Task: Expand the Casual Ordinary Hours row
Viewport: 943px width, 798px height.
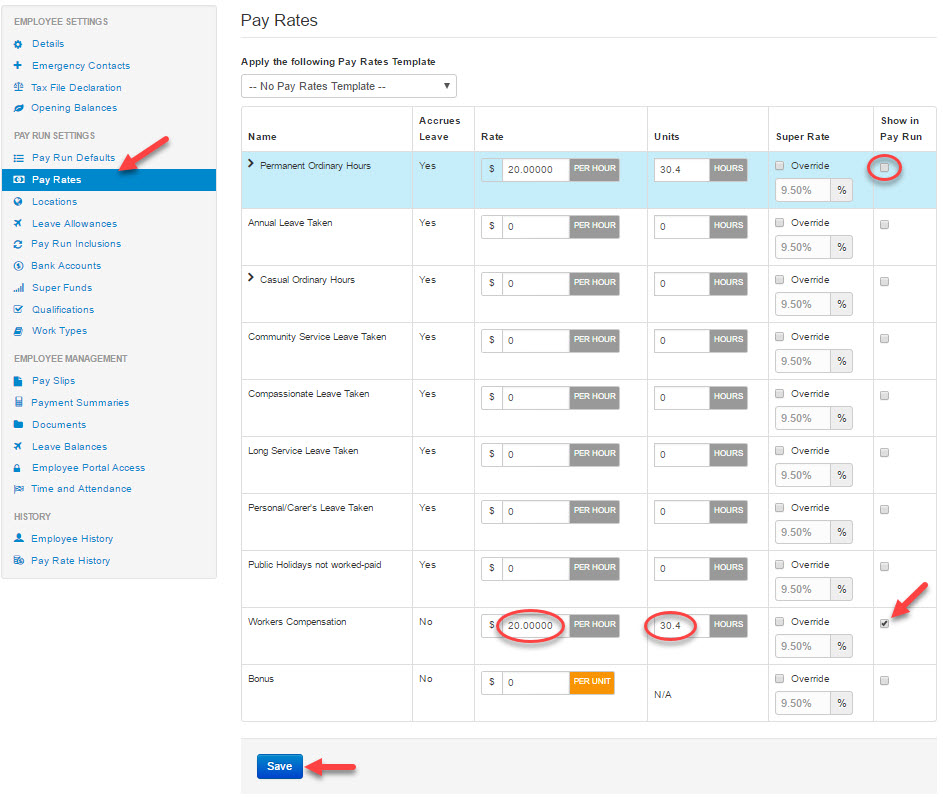Action: tap(251, 278)
